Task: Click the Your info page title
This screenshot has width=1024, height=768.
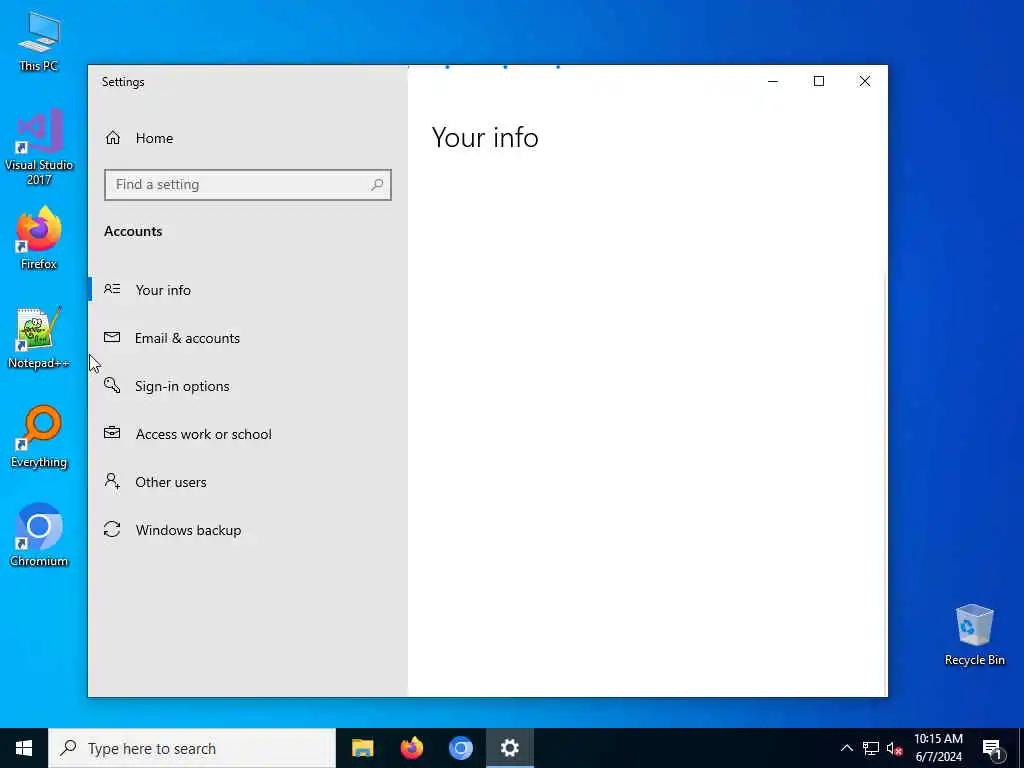Action: pos(485,138)
